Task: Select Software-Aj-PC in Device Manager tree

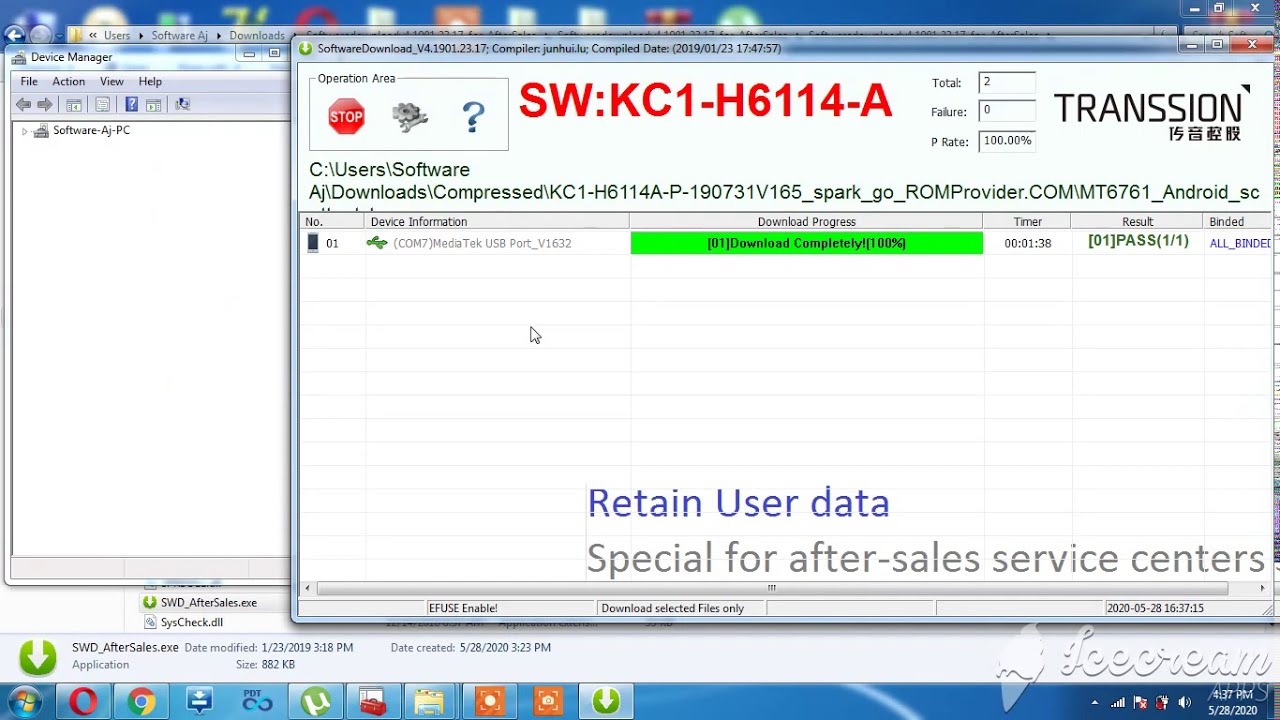Action: 91,131
